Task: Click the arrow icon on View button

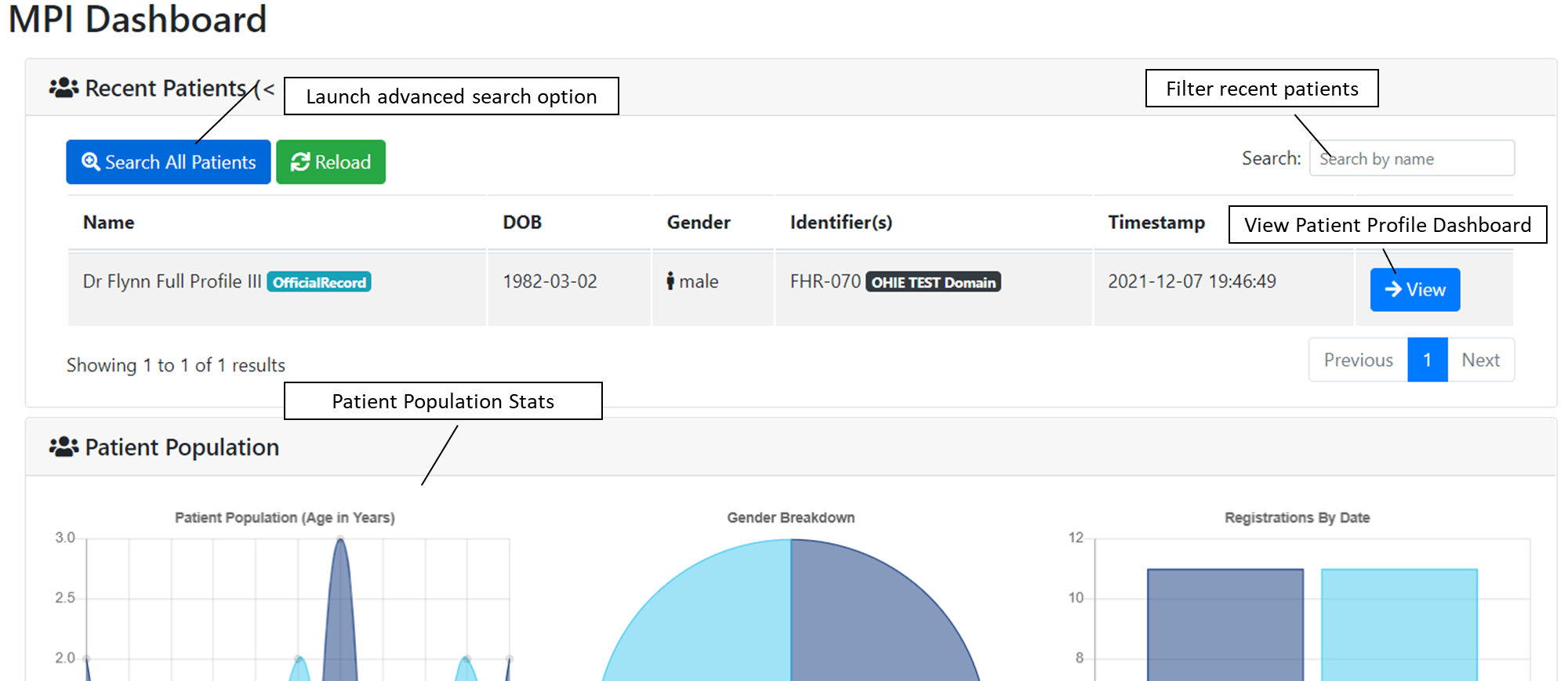Action: pyautogui.click(x=1393, y=289)
